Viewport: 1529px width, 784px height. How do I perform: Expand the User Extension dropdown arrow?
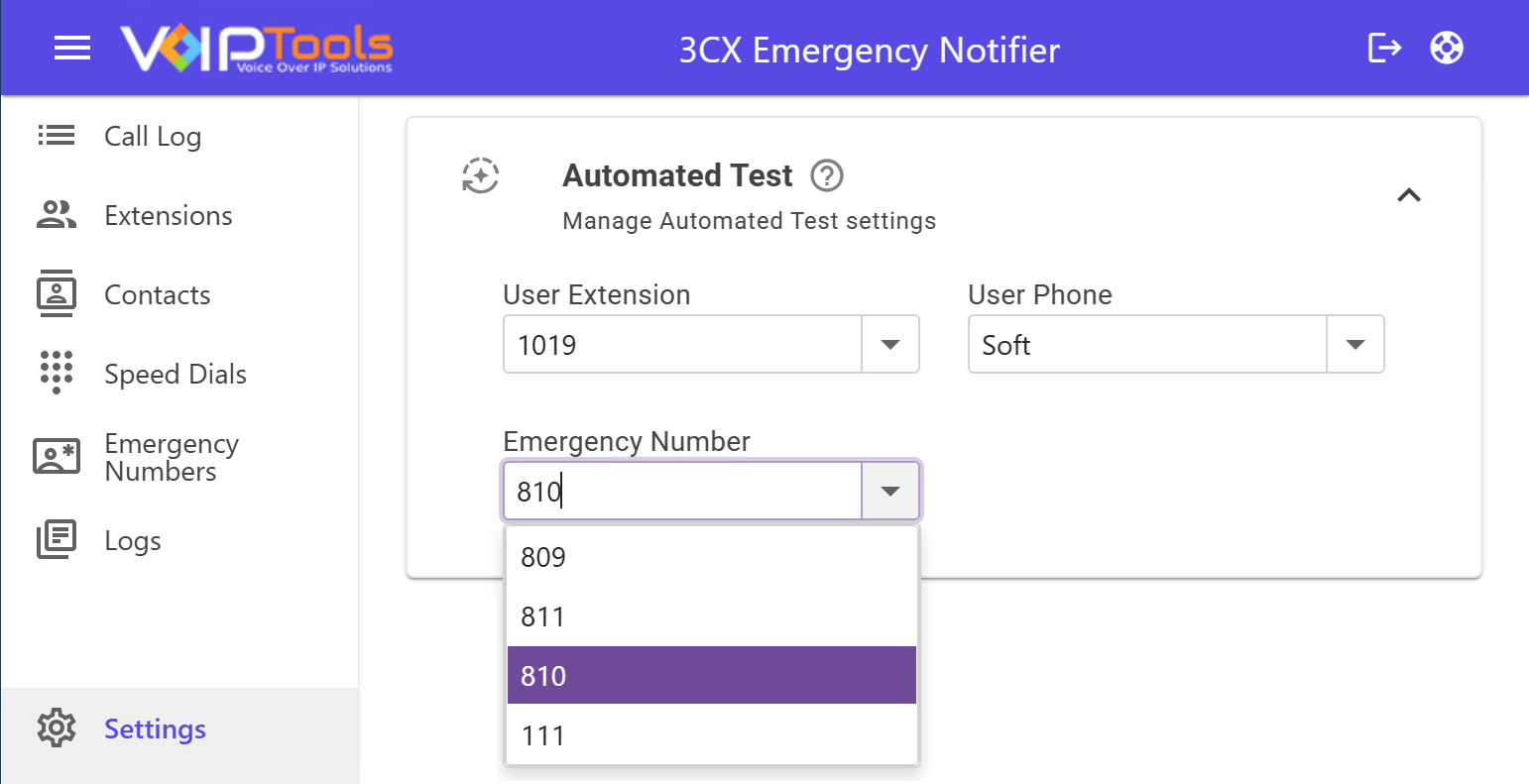pyautogui.click(x=890, y=345)
